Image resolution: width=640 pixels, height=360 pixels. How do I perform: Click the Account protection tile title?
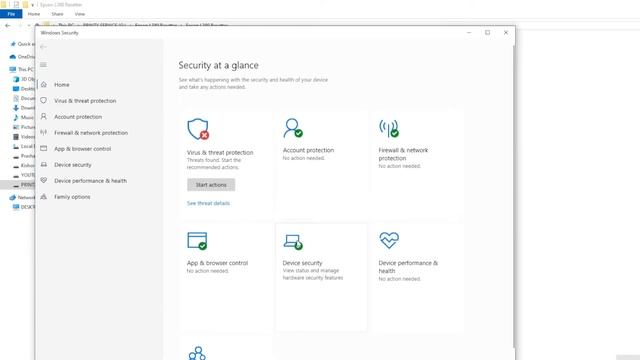pyautogui.click(x=308, y=150)
